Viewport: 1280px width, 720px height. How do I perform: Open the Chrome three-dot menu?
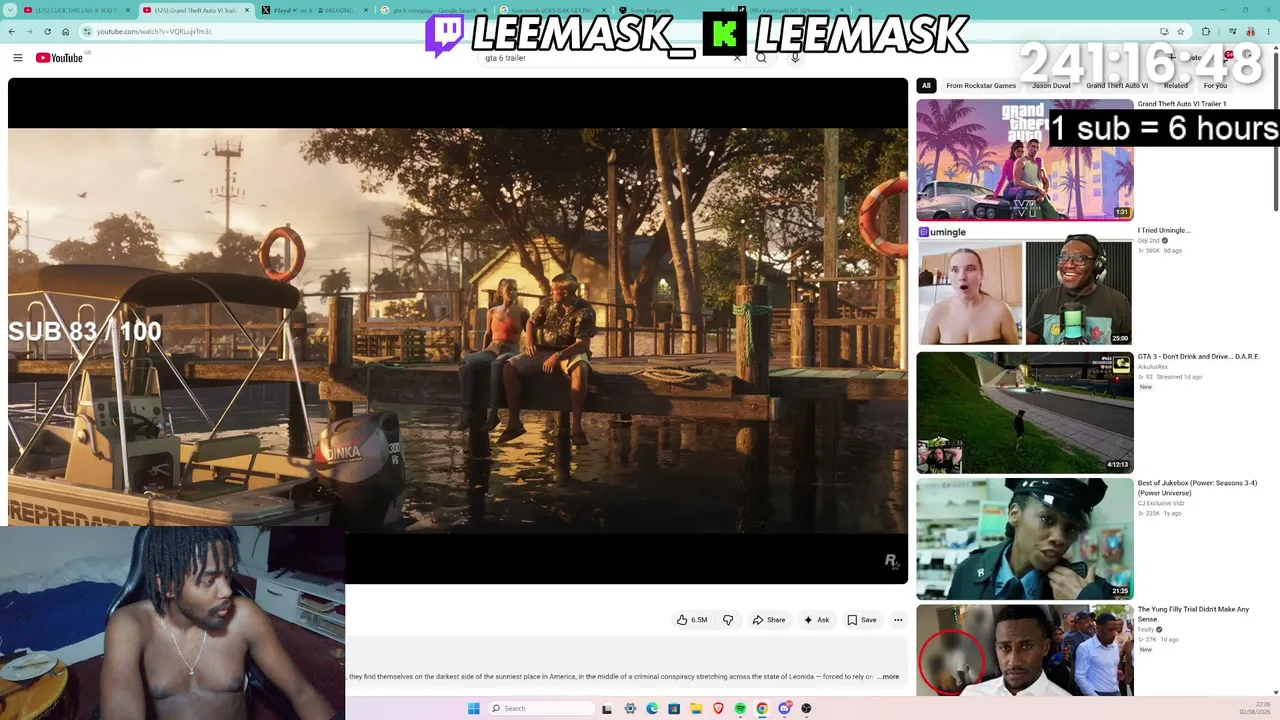point(1269,31)
